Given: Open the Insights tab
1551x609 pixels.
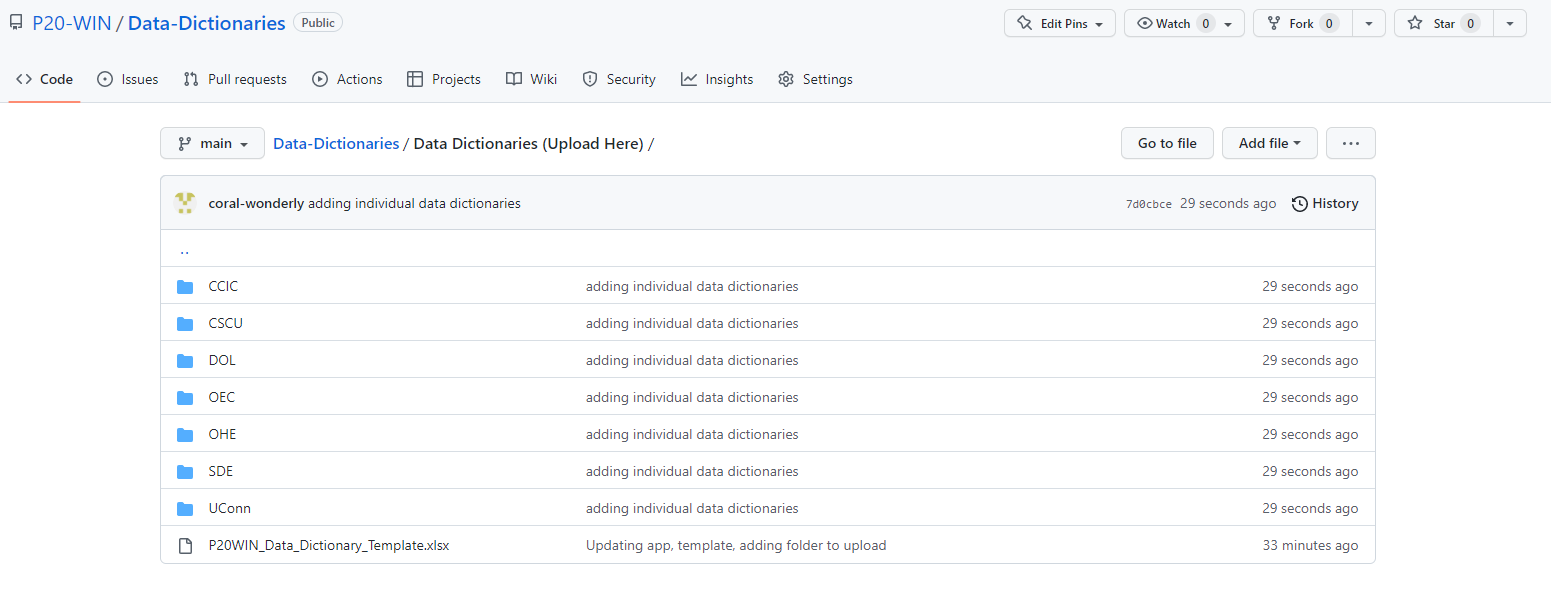Looking at the screenshot, I should pyautogui.click(x=717, y=79).
